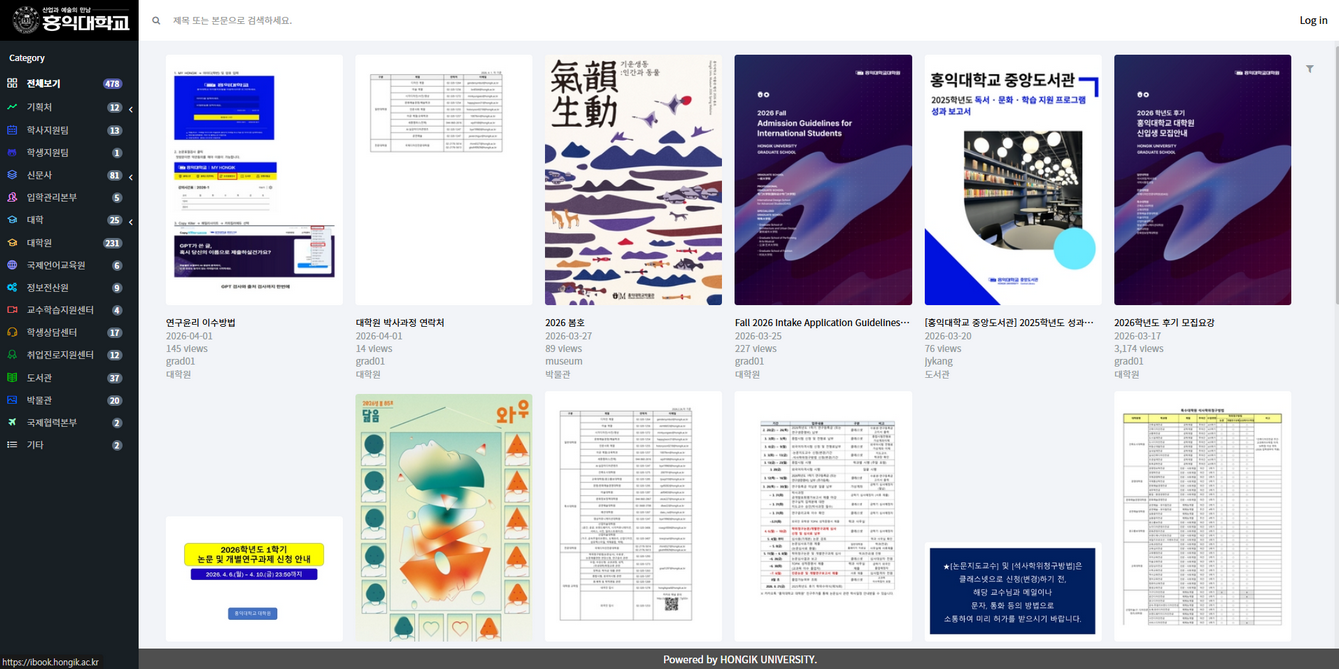1339x669 pixels.
Task: Open the filter funnel icon
Action: point(1310,69)
